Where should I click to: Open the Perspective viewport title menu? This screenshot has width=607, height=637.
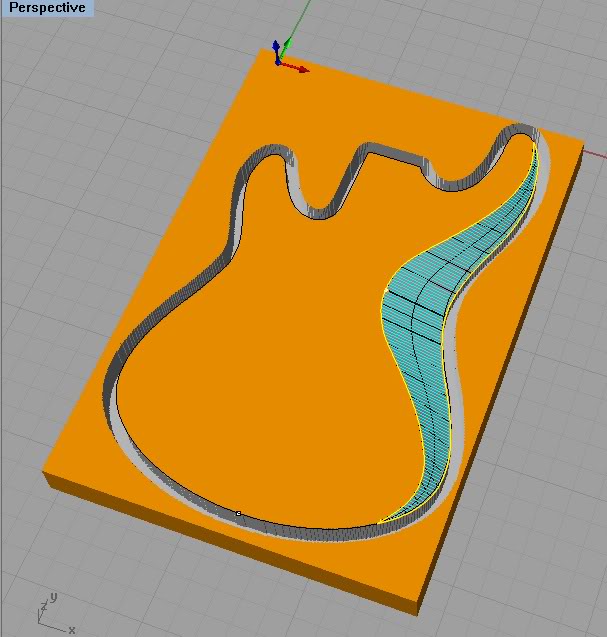point(47,8)
